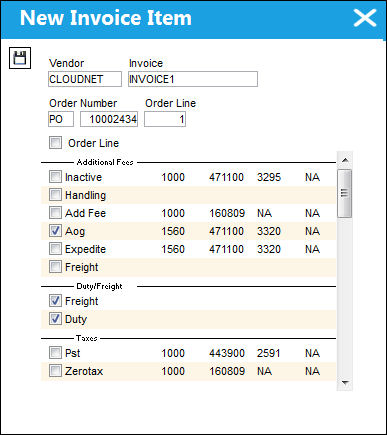Viewport: 387px width, 435px height.
Task: Click value 3295 in Inactive row
Action: point(269,177)
